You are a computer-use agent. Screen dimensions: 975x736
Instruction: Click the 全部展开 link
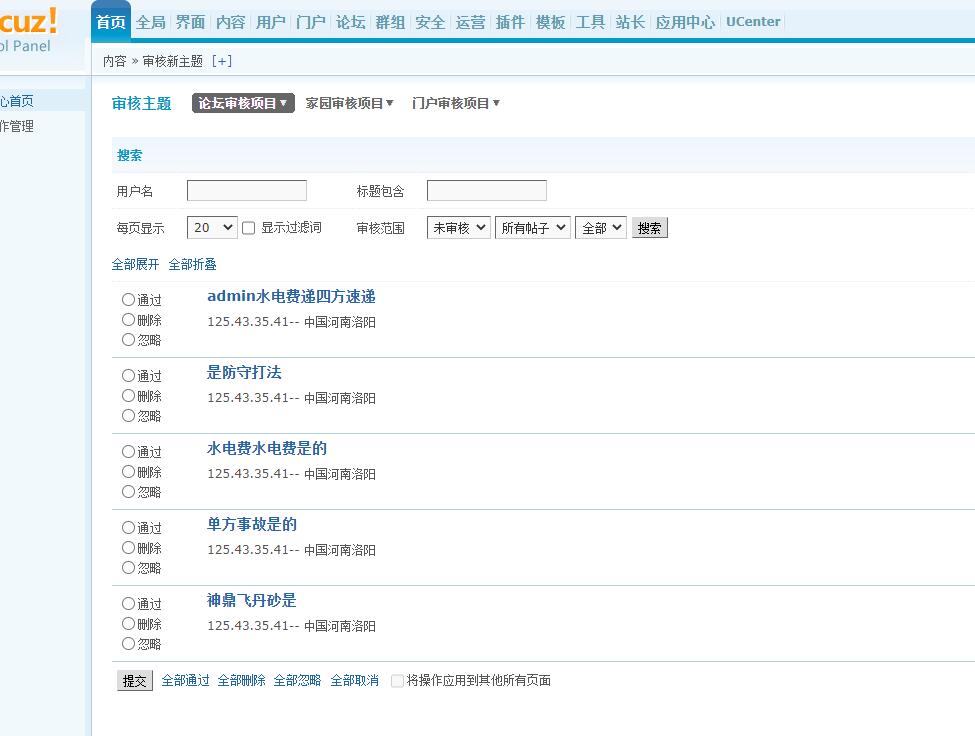tap(135, 265)
